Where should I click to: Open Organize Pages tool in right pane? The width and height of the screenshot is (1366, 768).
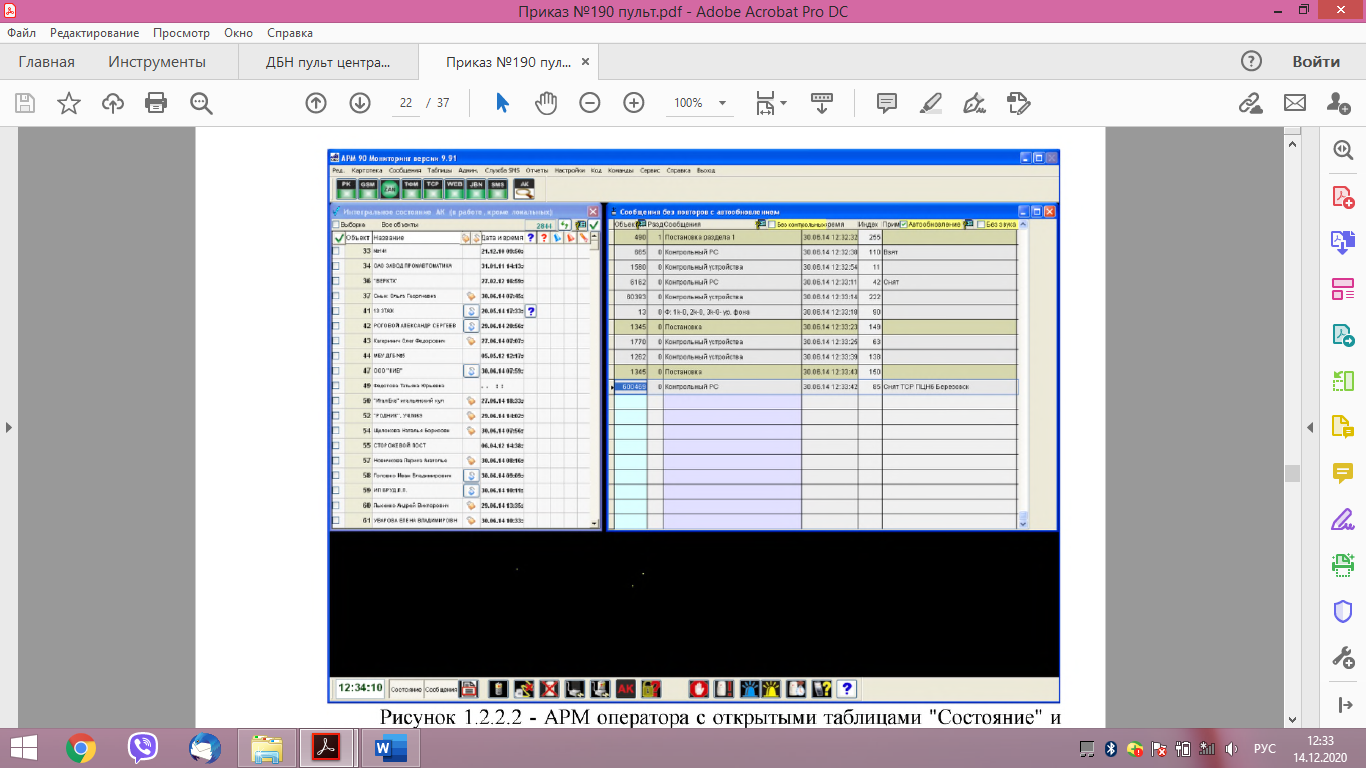click(x=1343, y=381)
